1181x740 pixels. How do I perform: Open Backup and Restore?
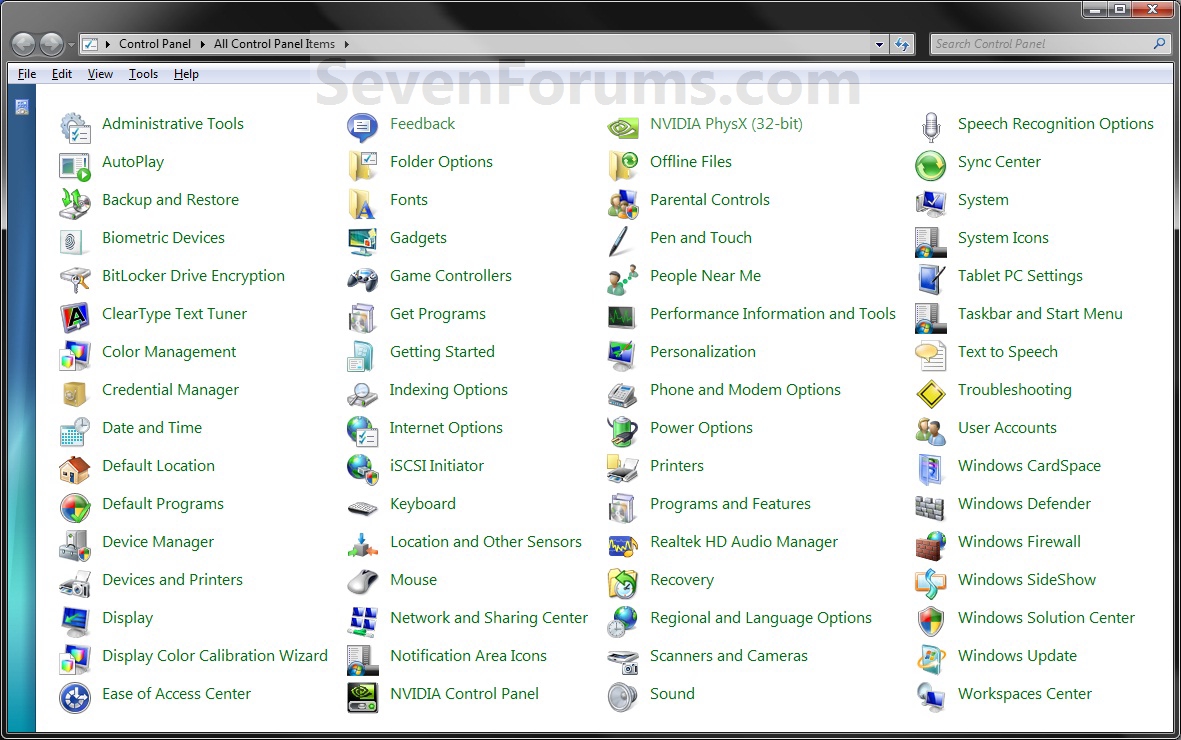170,199
